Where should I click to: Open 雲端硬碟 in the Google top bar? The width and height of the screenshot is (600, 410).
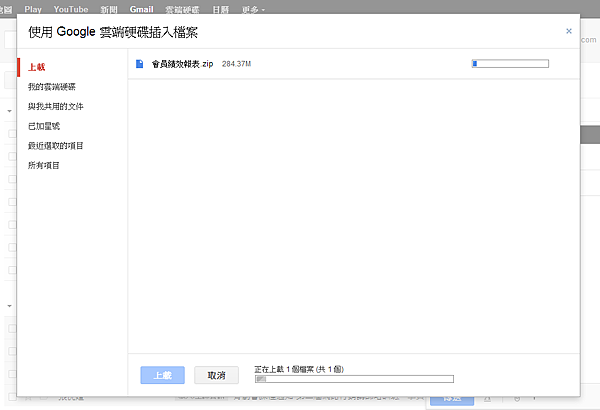point(183,10)
